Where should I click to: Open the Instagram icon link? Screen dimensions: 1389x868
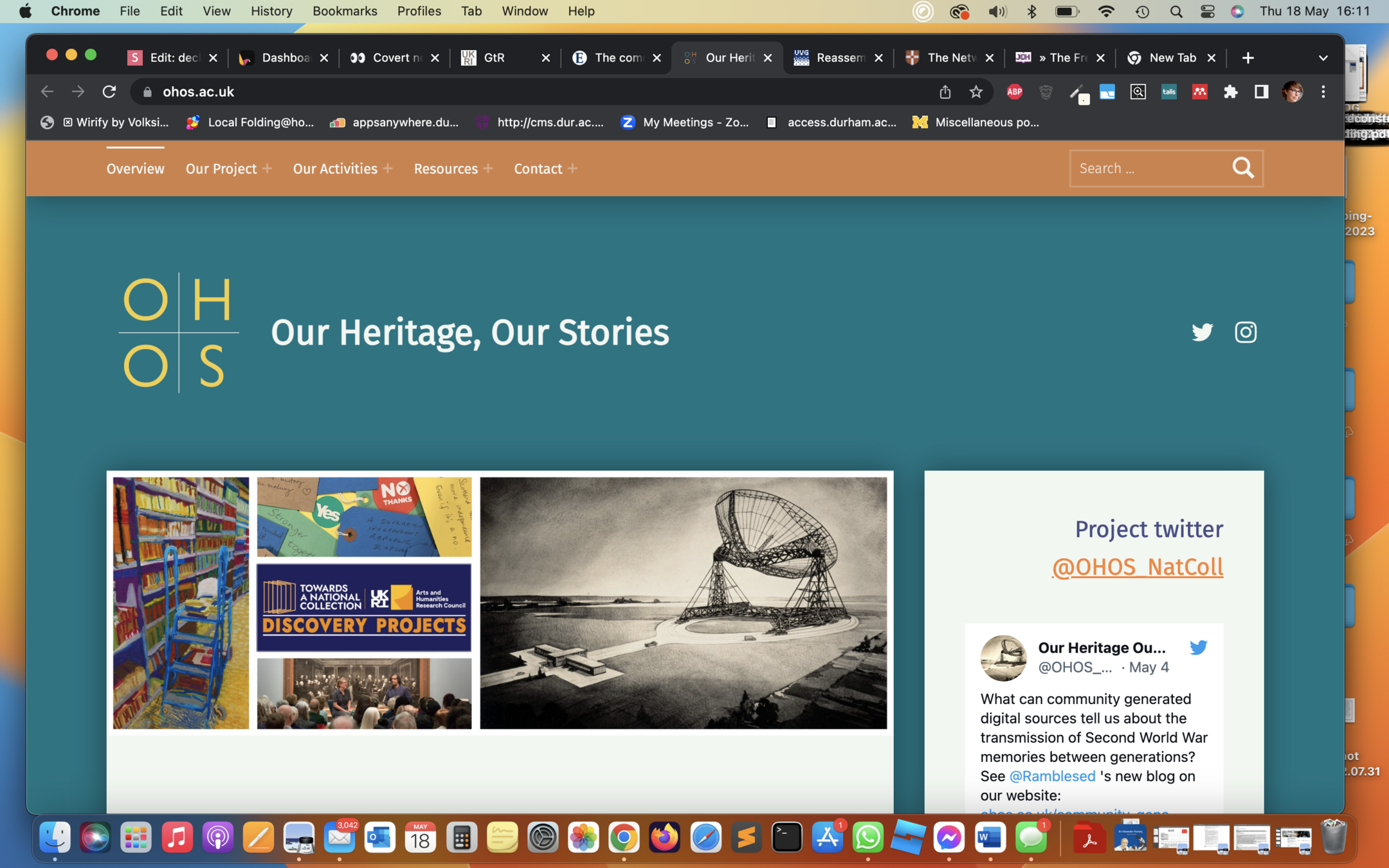(x=1245, y=332)
